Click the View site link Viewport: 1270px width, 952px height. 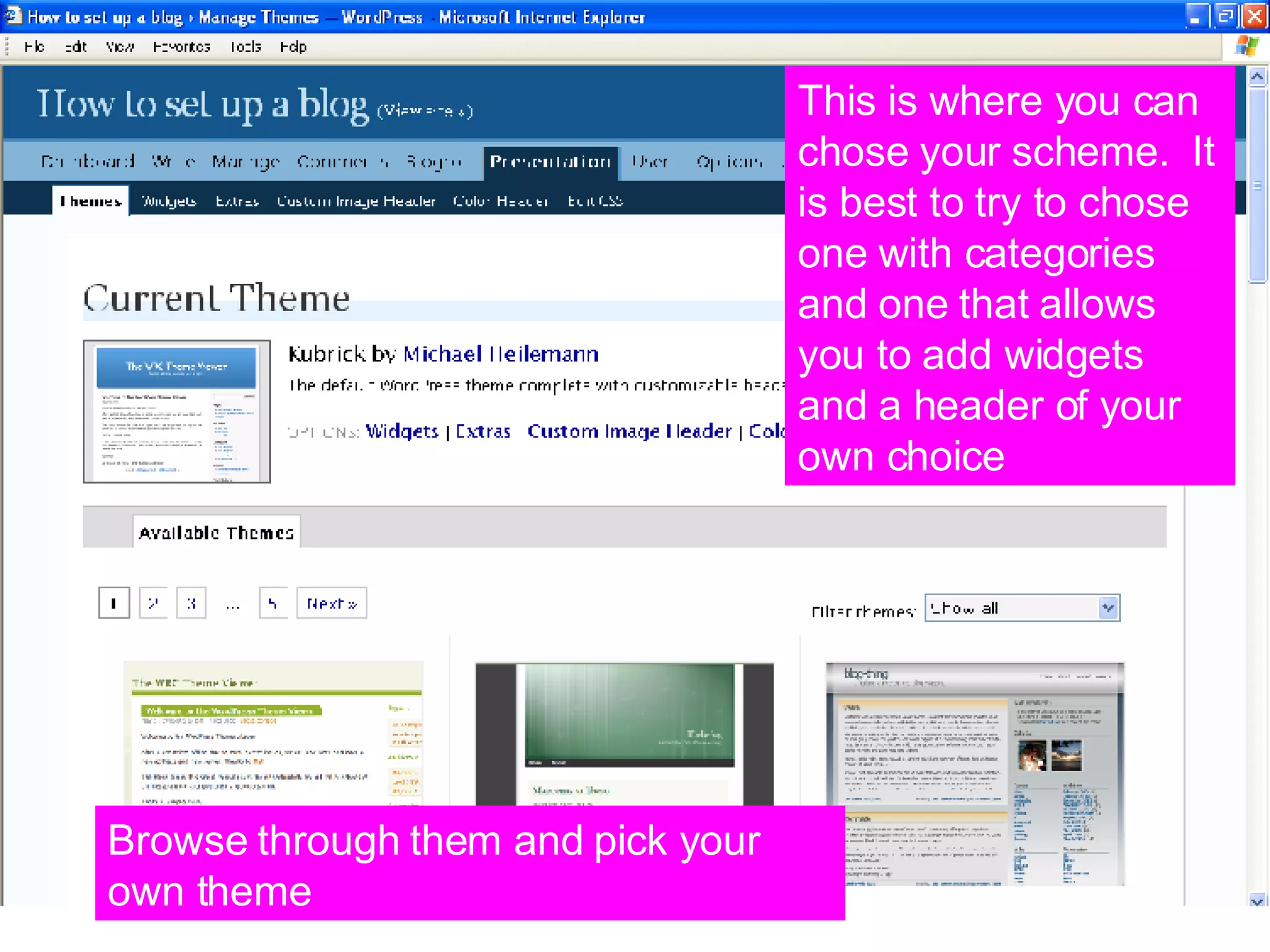pos(425,111)
